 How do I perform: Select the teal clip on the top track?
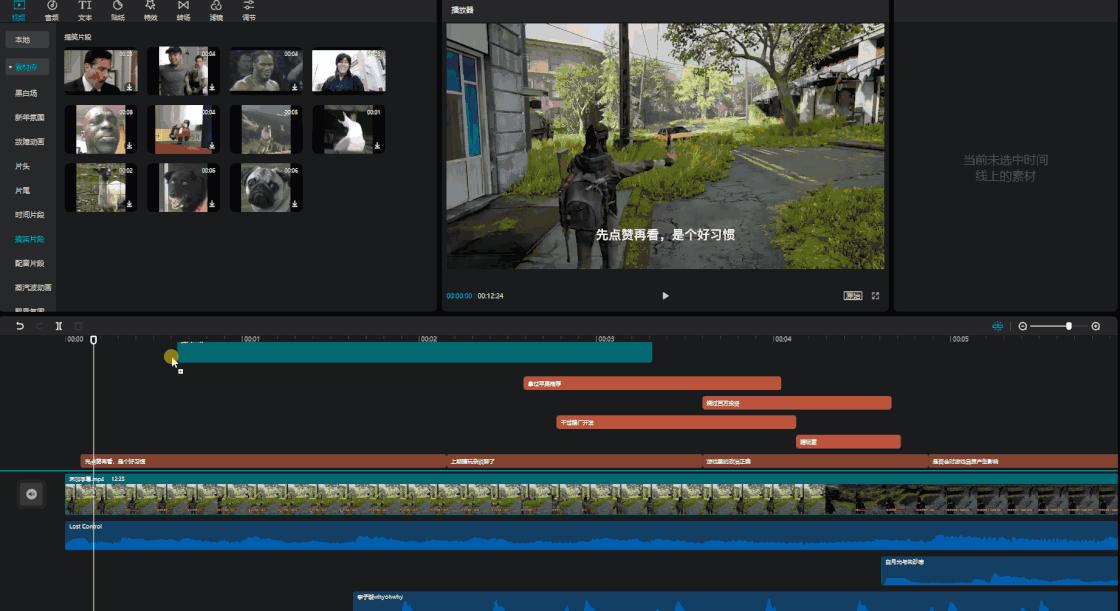coord(414,352)
